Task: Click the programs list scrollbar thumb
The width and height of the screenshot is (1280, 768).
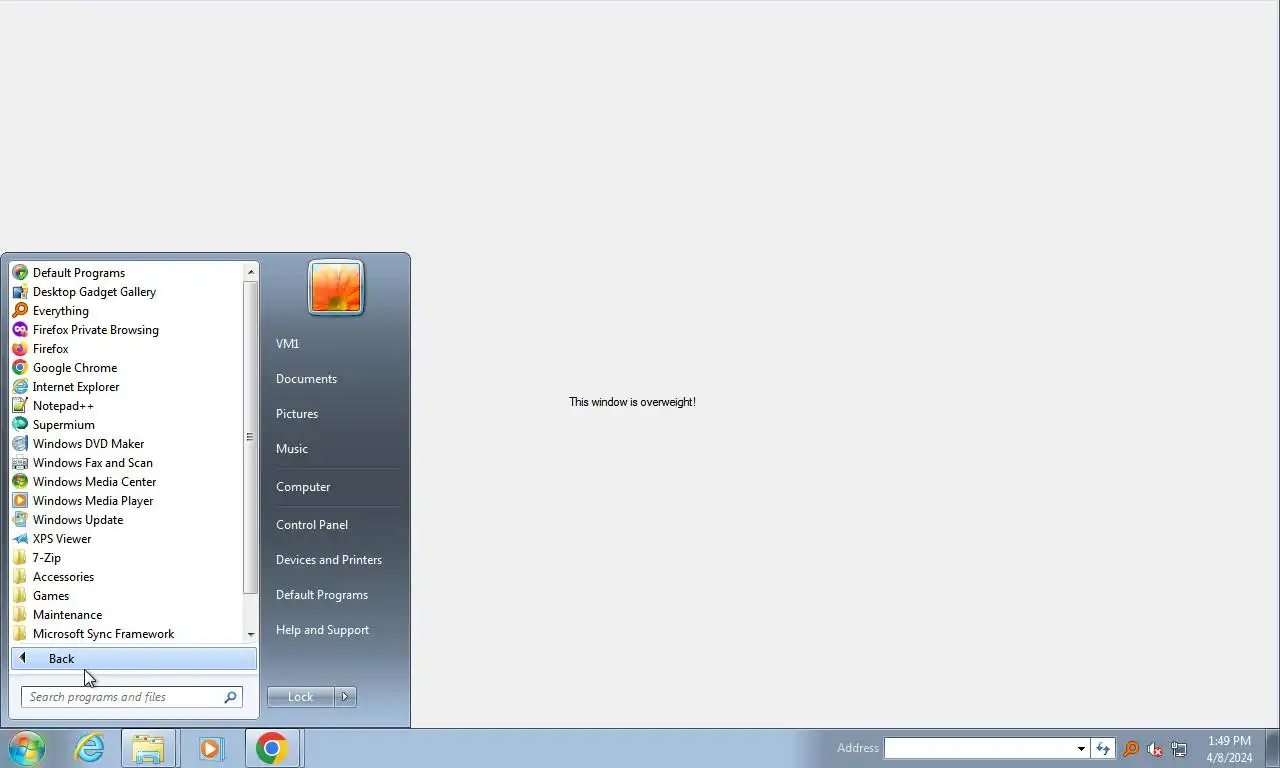Action: pos(251,437)
